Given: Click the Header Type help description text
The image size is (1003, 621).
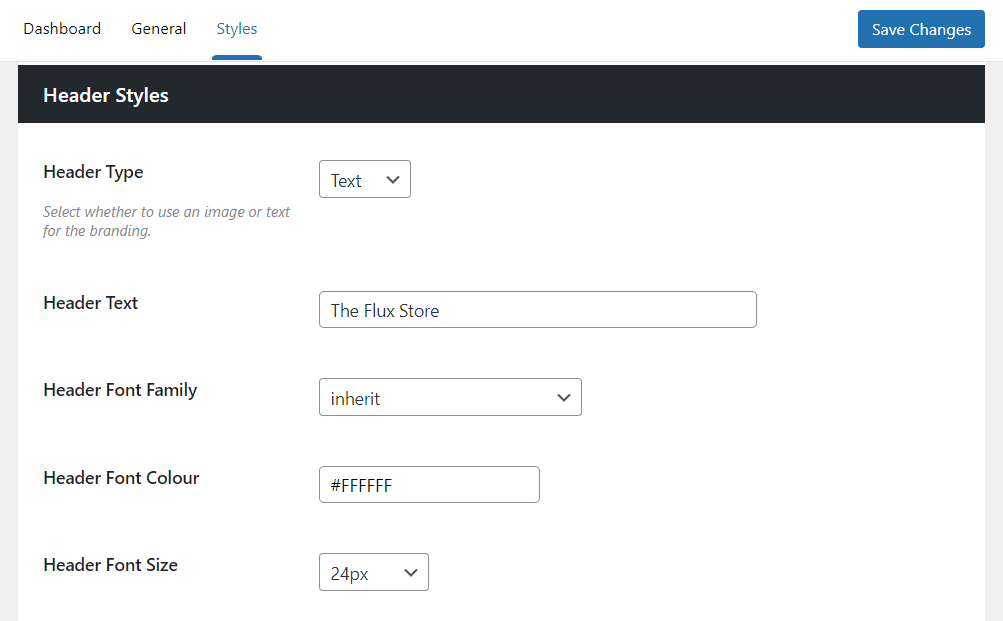Looking at the screenshot, I should 166,222.
